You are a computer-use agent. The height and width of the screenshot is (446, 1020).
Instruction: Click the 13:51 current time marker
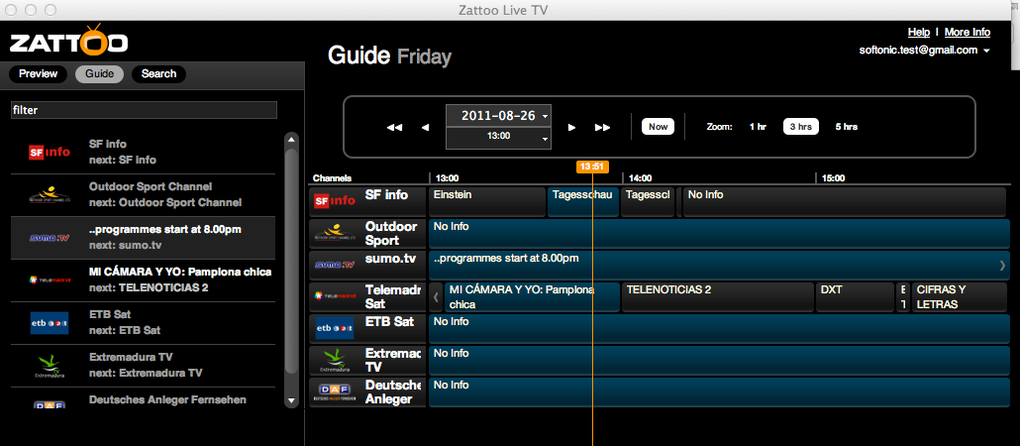tap(592, 166)
